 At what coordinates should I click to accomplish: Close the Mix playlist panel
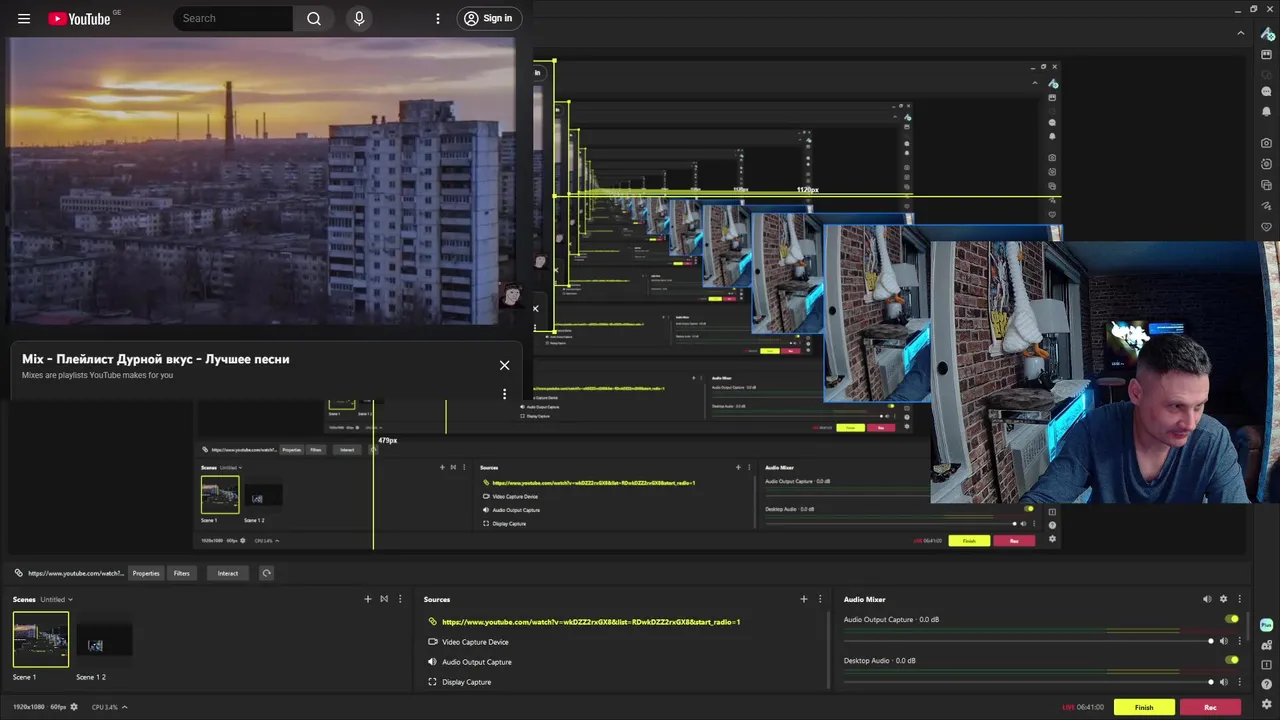[x=504, y=365]
